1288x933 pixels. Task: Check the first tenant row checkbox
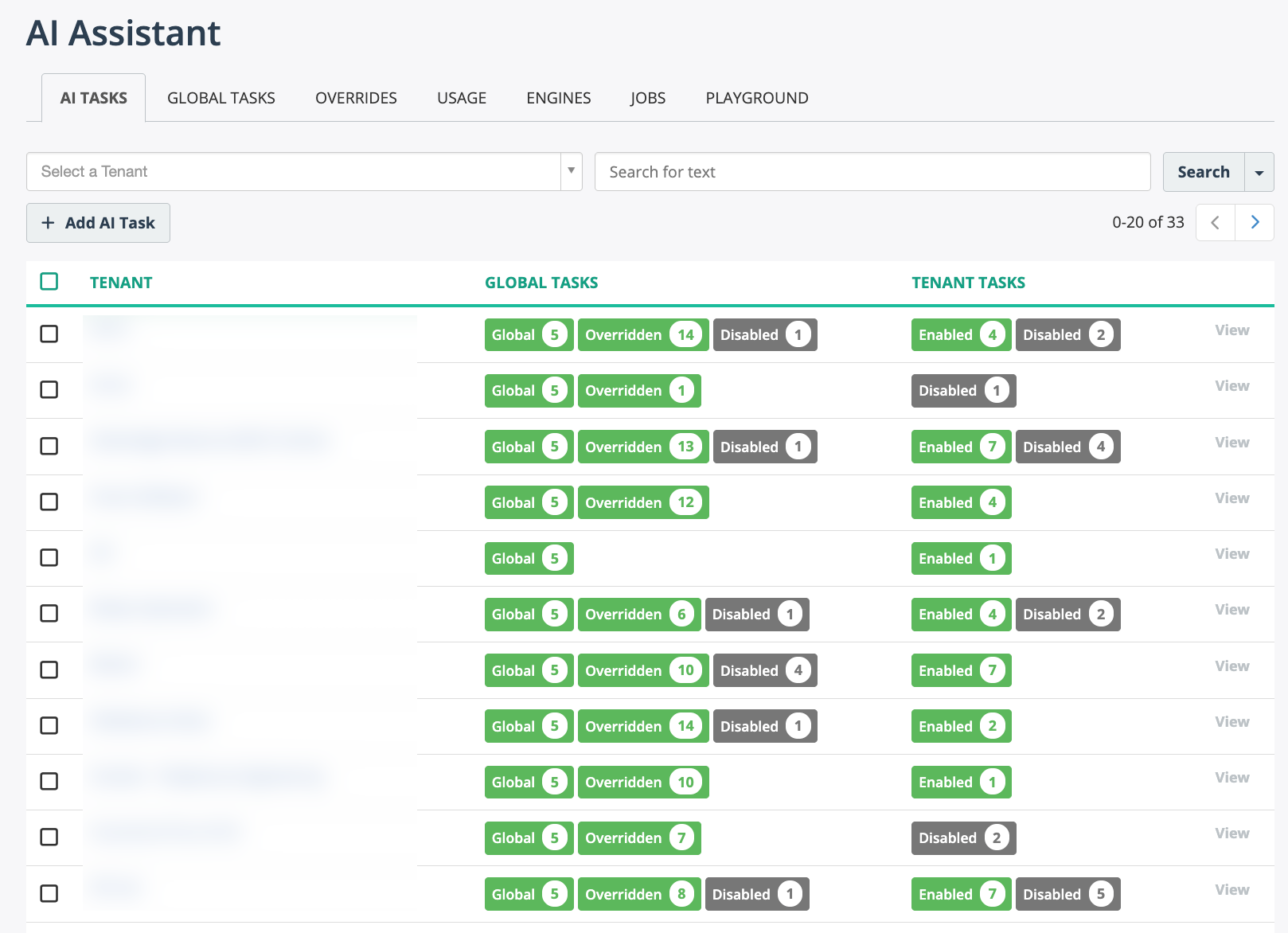click(x=49, y=334)
